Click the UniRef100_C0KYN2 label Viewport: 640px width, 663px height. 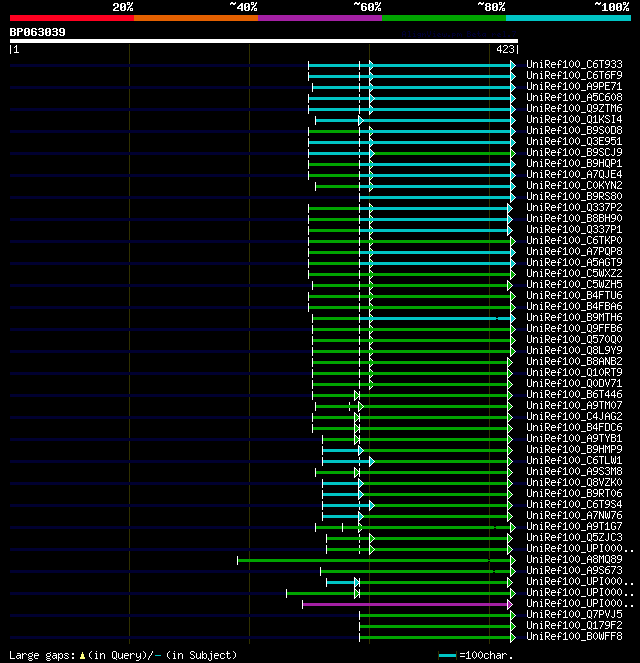click(x=574, y=185)
